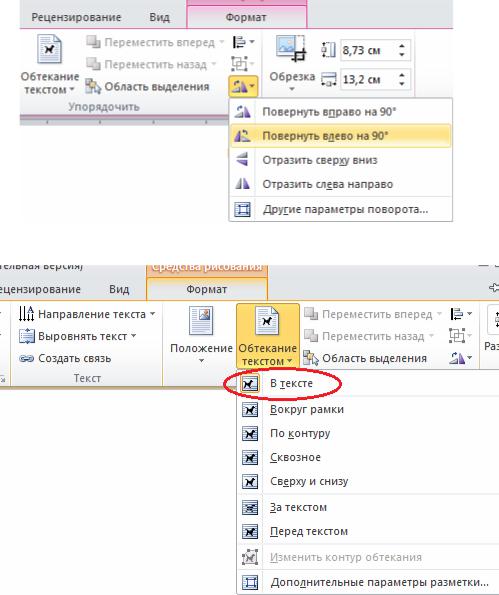Increase the 8,73 см height with the up arrow
This screenshot has width=499, height=595.
pyautogui.click(x=402, y=46)
